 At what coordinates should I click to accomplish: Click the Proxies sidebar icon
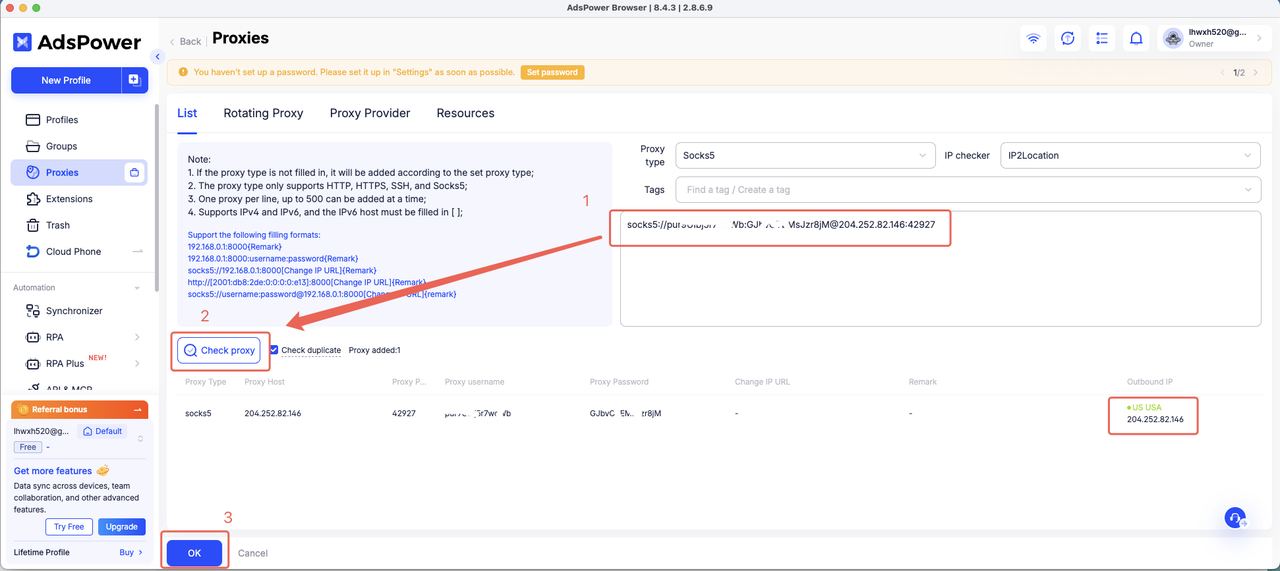(32, 172)
